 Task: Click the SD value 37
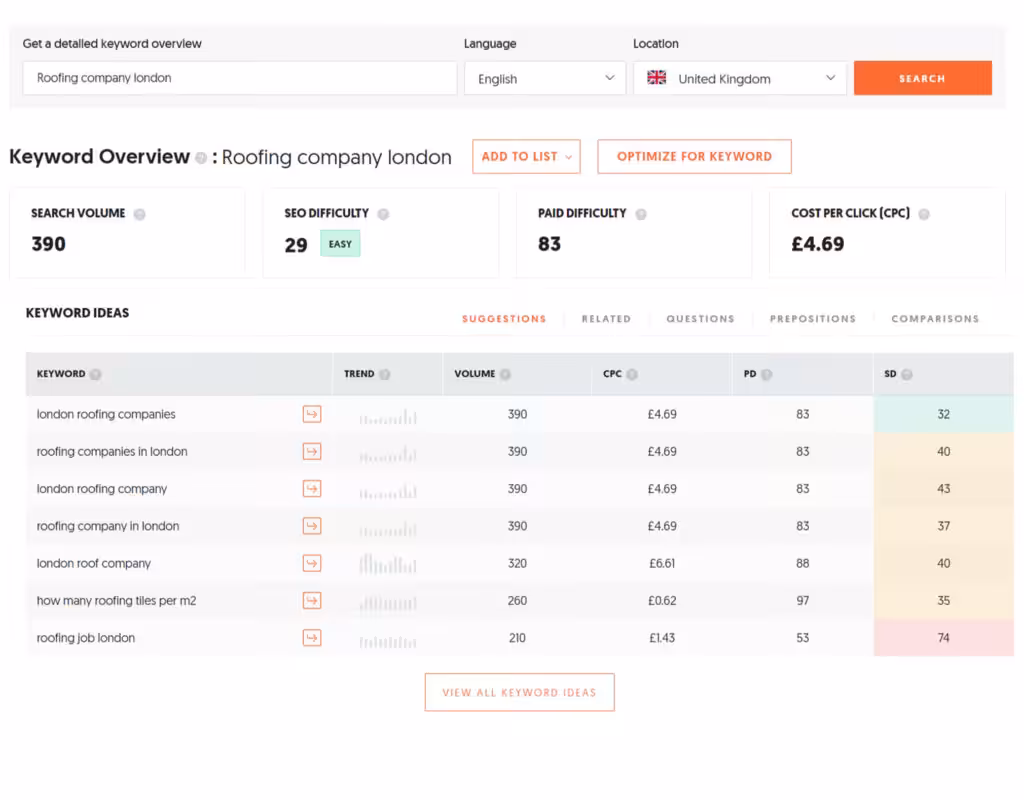(944, 526)
